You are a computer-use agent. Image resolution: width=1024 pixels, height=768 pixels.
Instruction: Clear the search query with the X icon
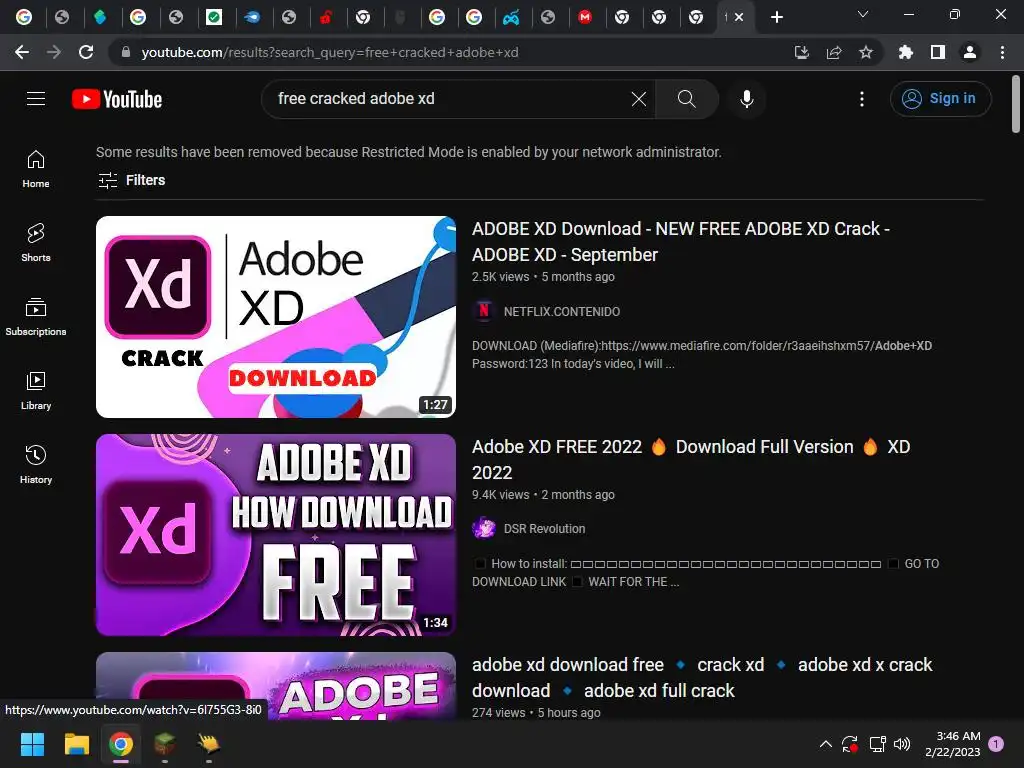tap(639, 99)
